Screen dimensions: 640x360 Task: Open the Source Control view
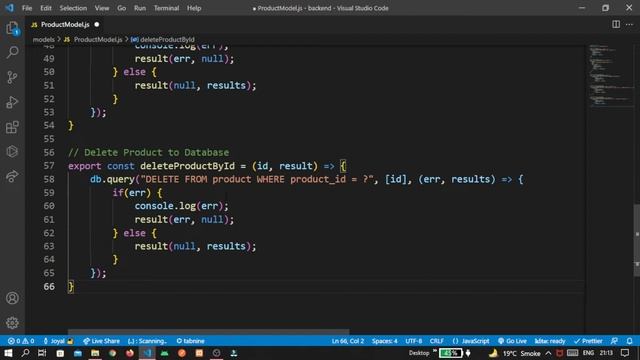12,77
